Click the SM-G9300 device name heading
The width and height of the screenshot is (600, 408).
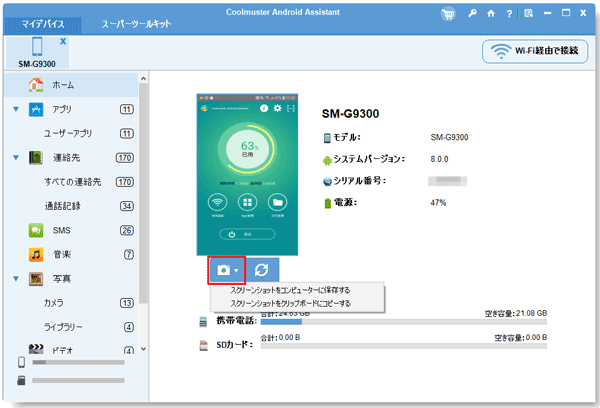[x=351, y=114]
